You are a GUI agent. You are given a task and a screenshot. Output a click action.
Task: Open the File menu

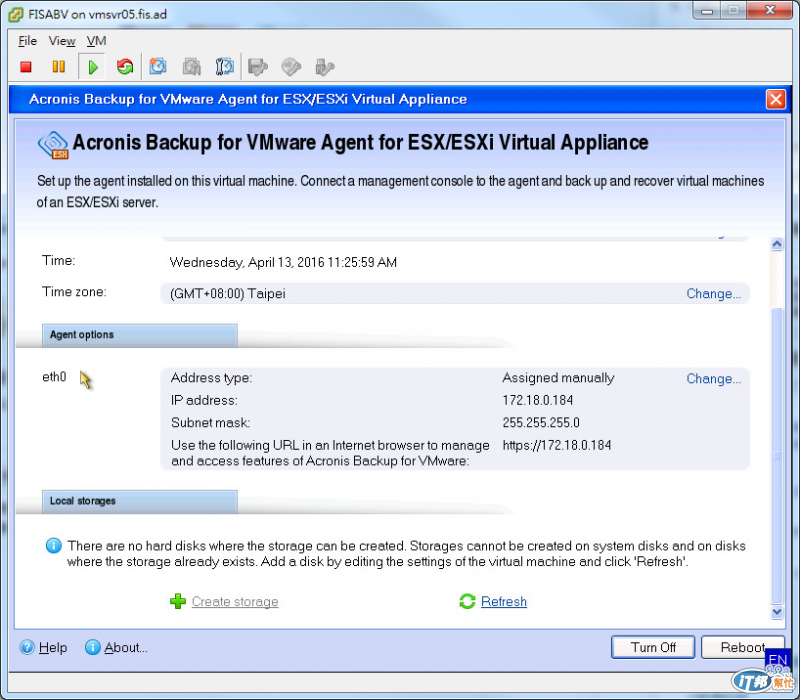tap(28, 41)
